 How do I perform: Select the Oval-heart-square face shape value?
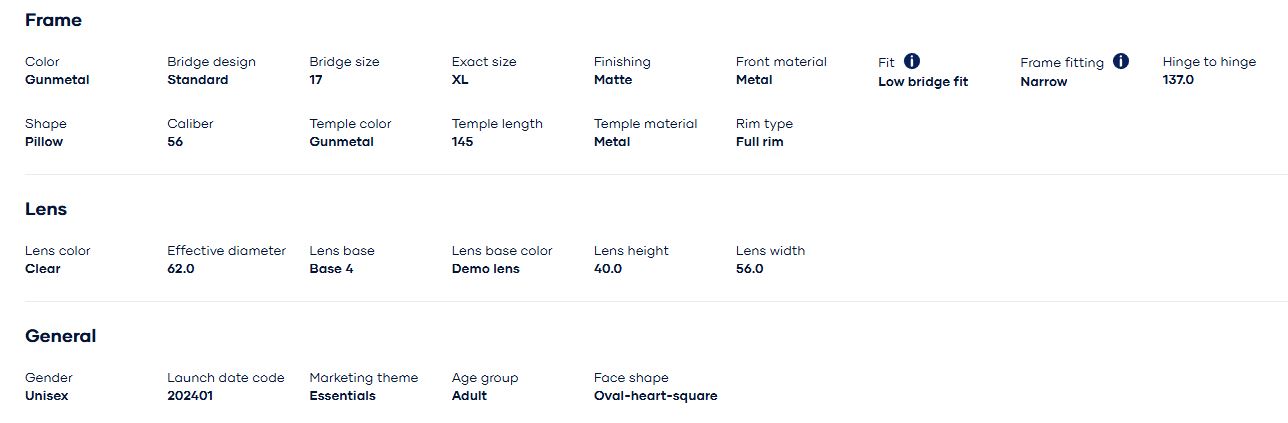tap(655, 396)
